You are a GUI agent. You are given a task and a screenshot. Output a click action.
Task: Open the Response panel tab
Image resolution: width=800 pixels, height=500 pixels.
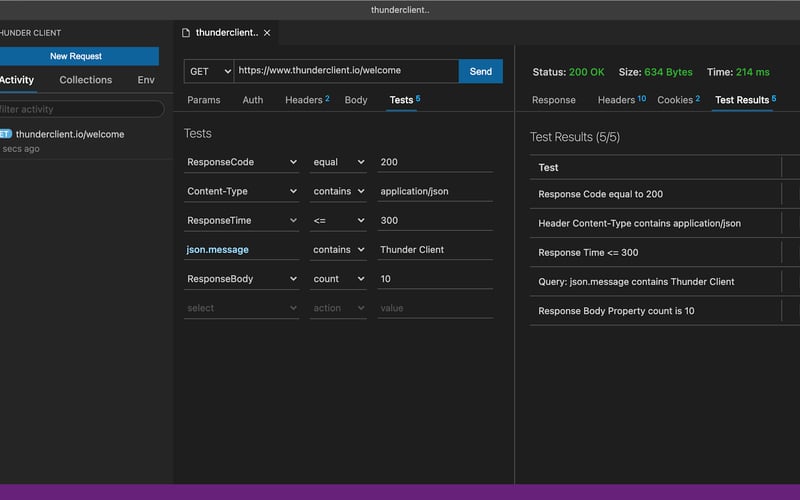pyautogui.click(x=554, y=100)
